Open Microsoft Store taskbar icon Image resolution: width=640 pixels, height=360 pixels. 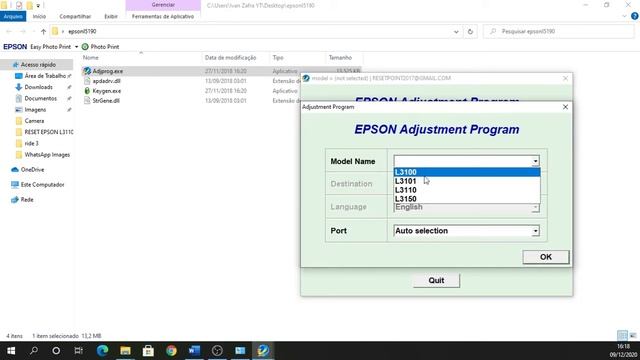coord(148,351)
